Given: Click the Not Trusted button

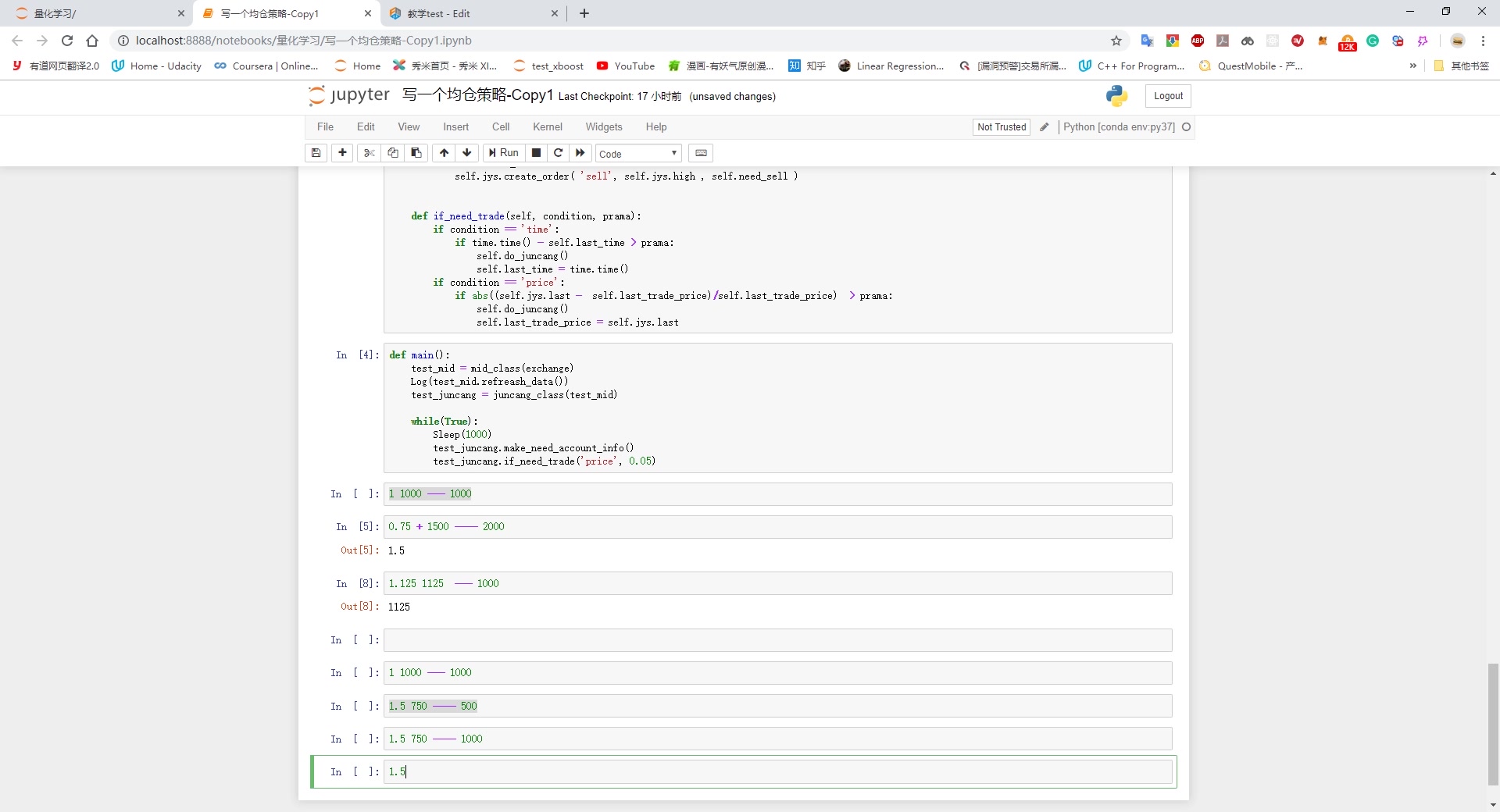Looking at the screenshot, I should click(x=1002, y=127).
